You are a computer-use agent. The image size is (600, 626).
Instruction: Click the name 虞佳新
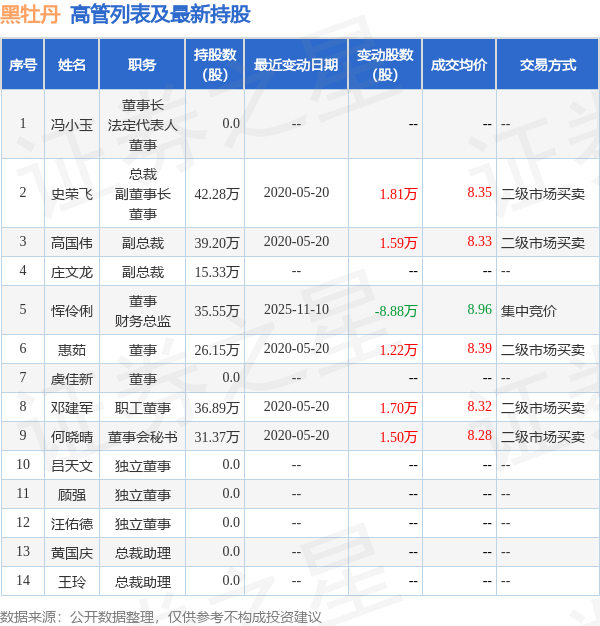point(72,378)
